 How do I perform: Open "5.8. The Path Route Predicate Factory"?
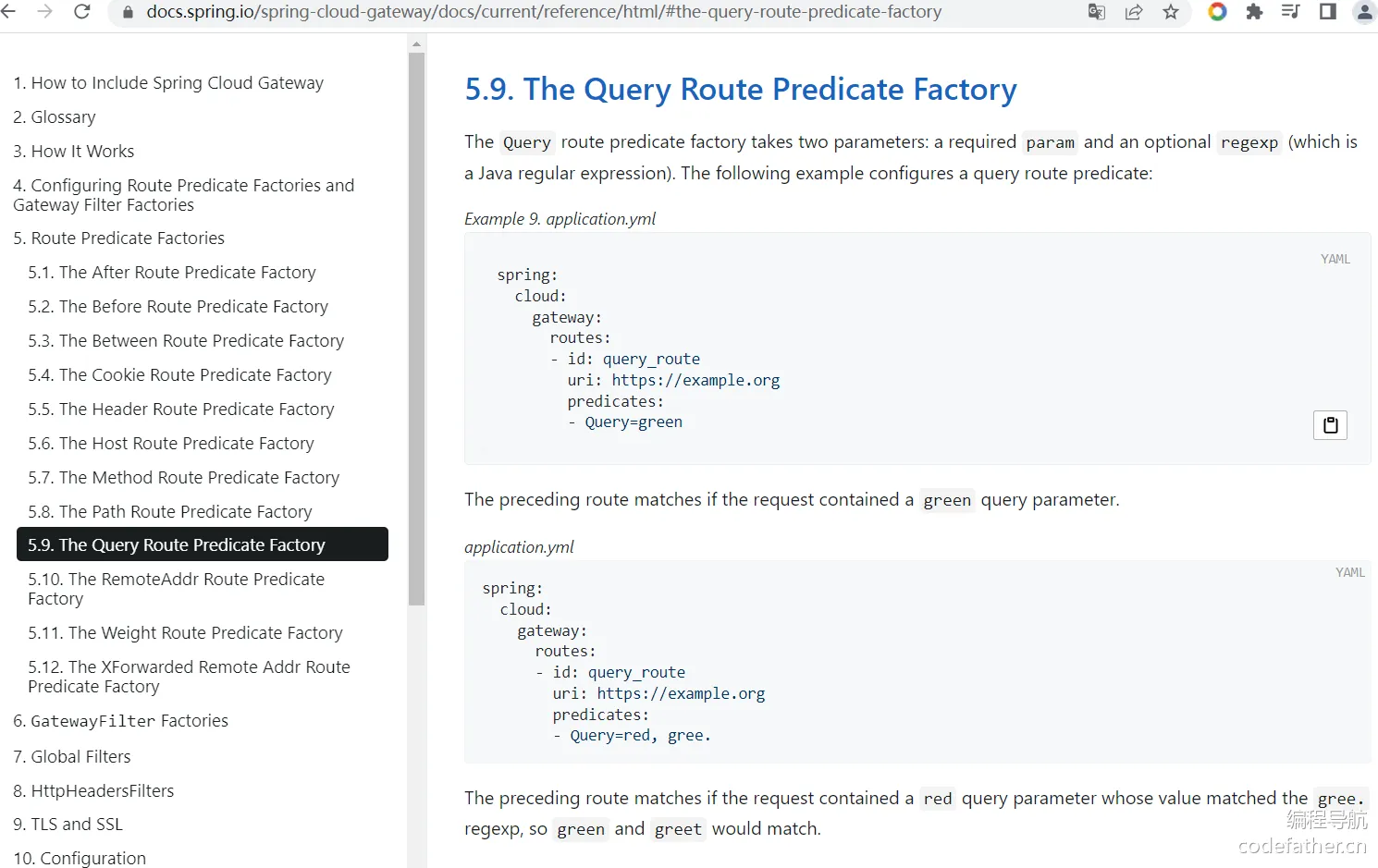coord(170,512)
